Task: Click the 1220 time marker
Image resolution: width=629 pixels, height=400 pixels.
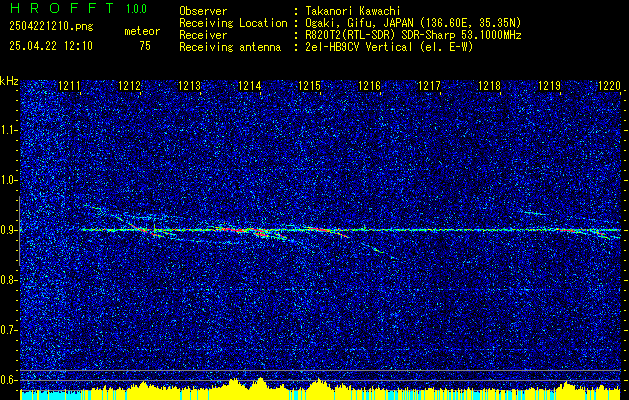Action: click(609, 86)
